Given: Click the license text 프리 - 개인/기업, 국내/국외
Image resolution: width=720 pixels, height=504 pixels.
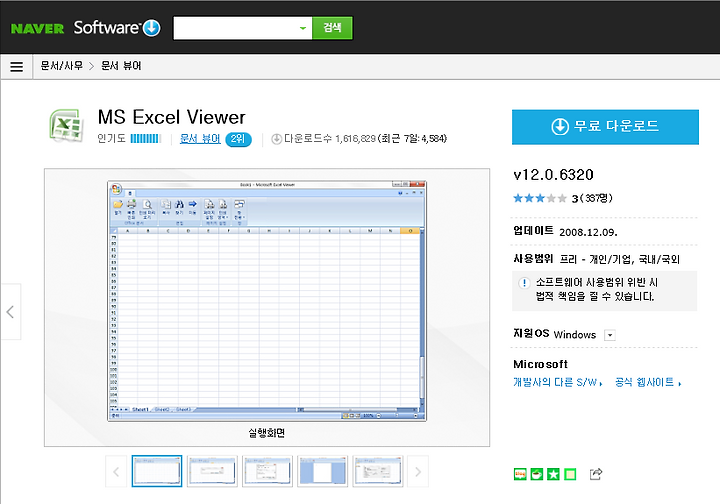Looking at the screenshot, I should (619, 259).
